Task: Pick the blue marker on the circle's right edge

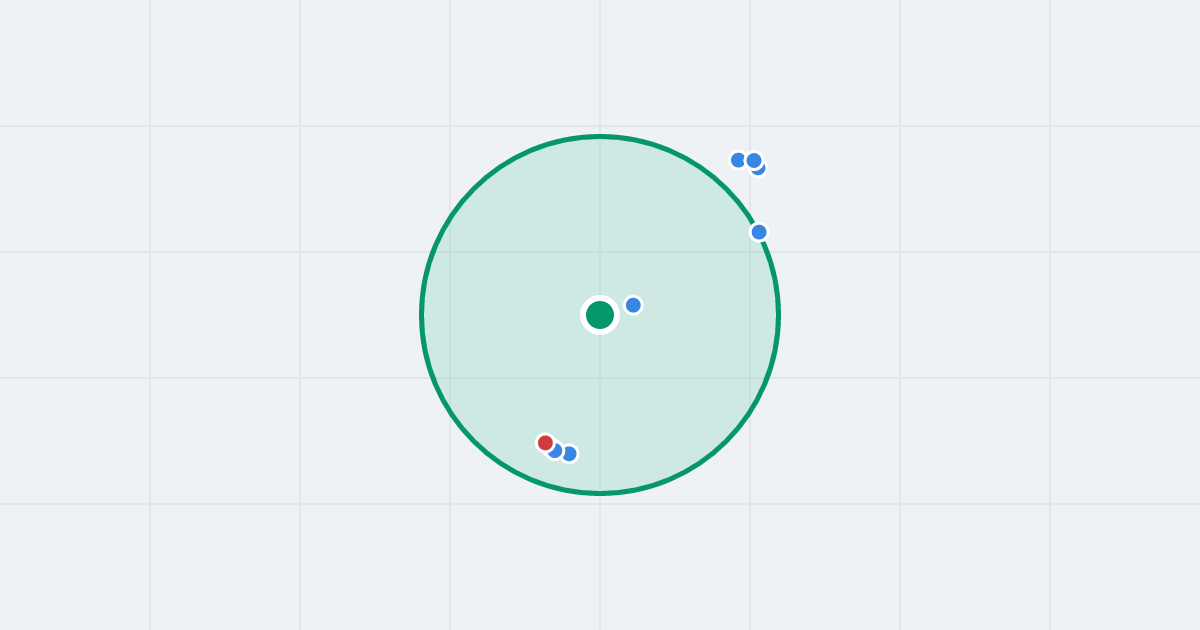Action: pos(759,232)
